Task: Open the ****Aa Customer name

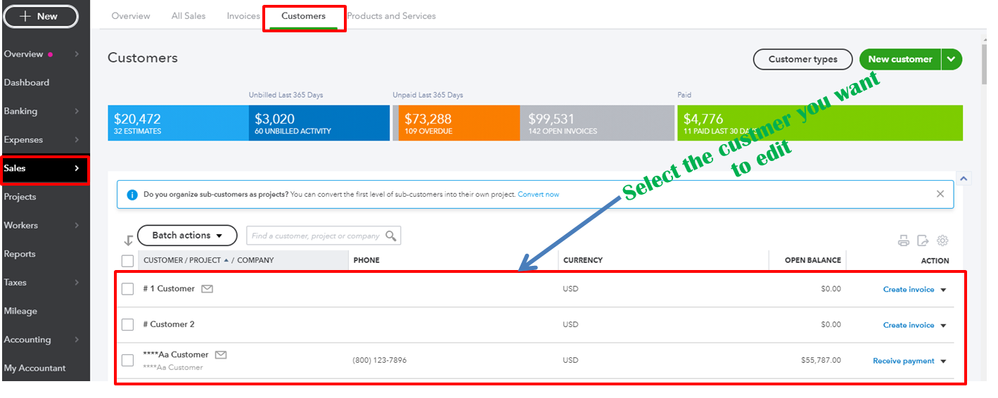Action: click(176, 354)
